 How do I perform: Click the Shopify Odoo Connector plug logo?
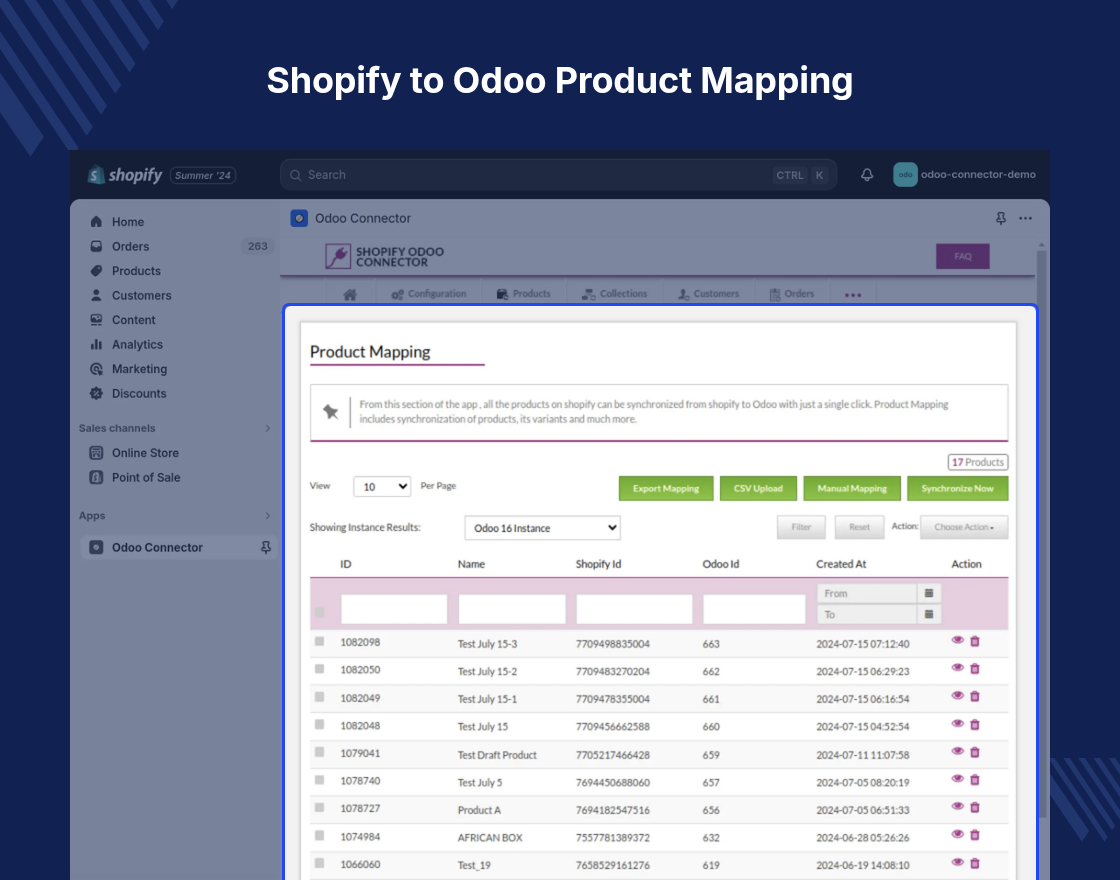coord(338,256)
